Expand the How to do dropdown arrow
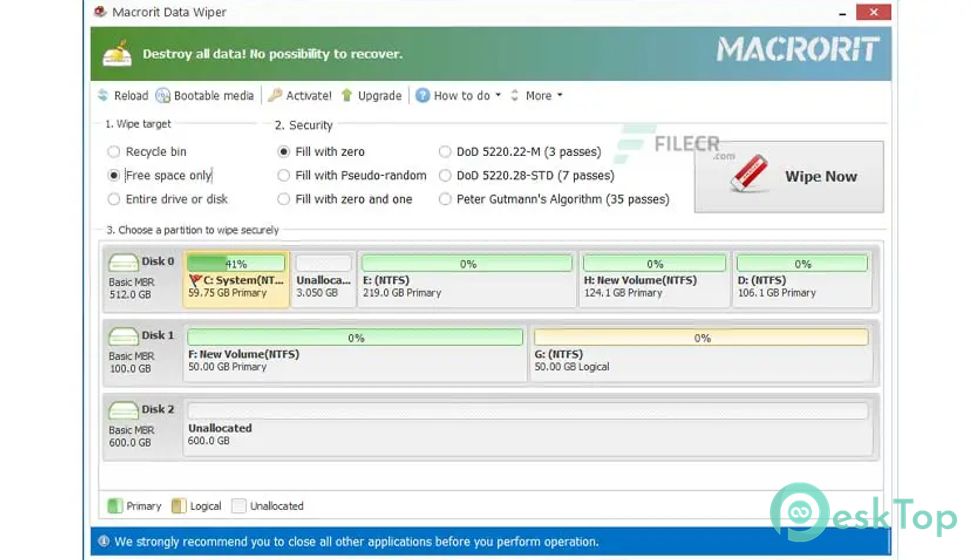Image resolution: width=980 pixels, height=560 pixels. coord(498,96)
